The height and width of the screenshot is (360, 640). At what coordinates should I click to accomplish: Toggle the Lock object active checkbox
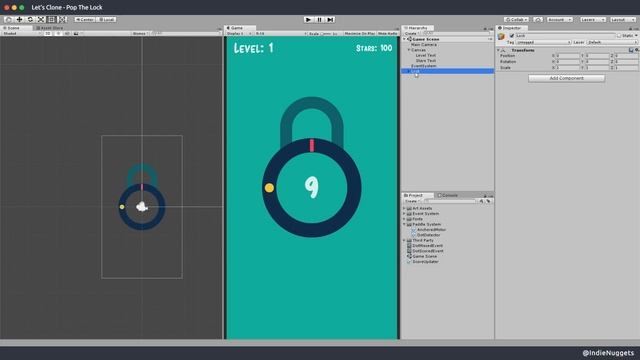coord(512,36)
